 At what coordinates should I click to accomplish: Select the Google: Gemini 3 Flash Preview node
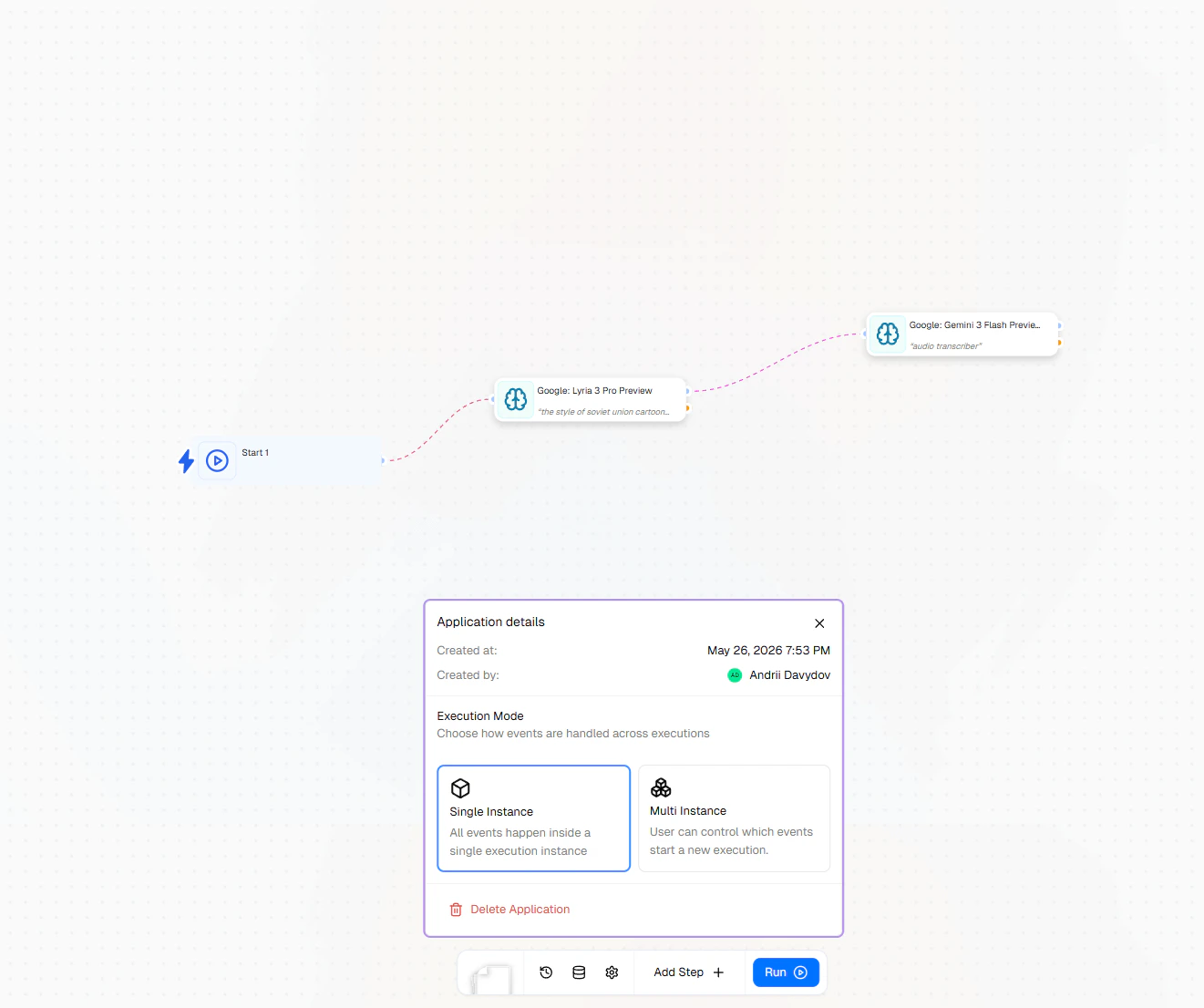962,334
